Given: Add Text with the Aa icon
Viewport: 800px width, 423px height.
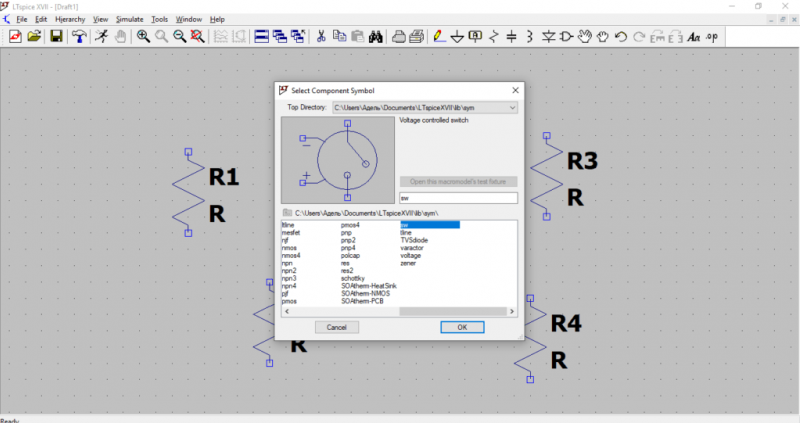Looking at the screenshot, I should coord(693,37).
